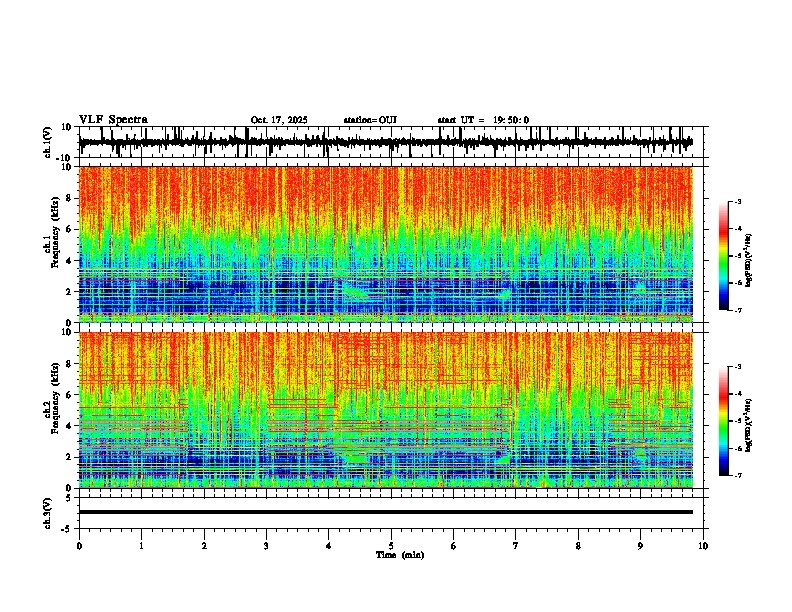
Task: Click the "ch.3(V)" axis label
Action: pos(48,513)
